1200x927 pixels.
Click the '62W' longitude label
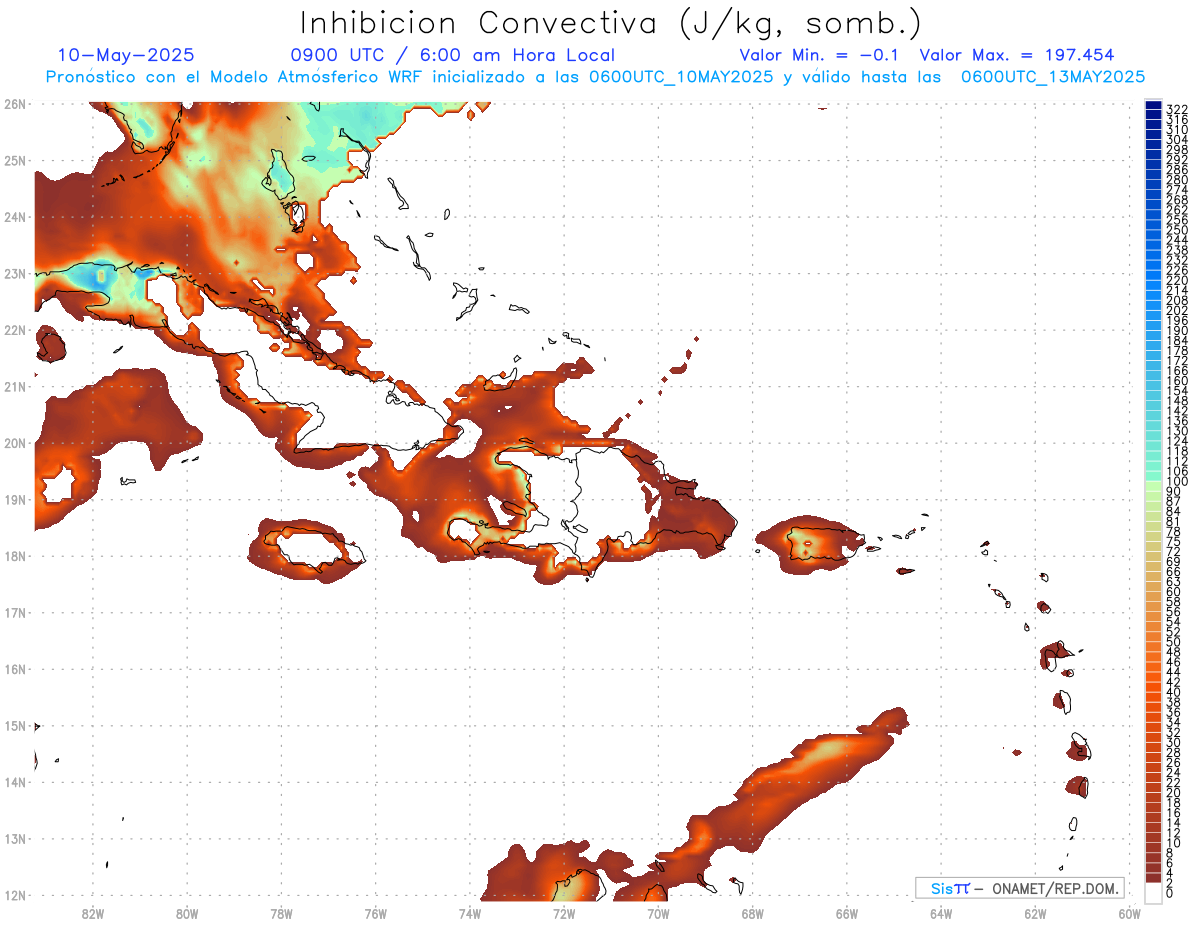(1035, 913)
